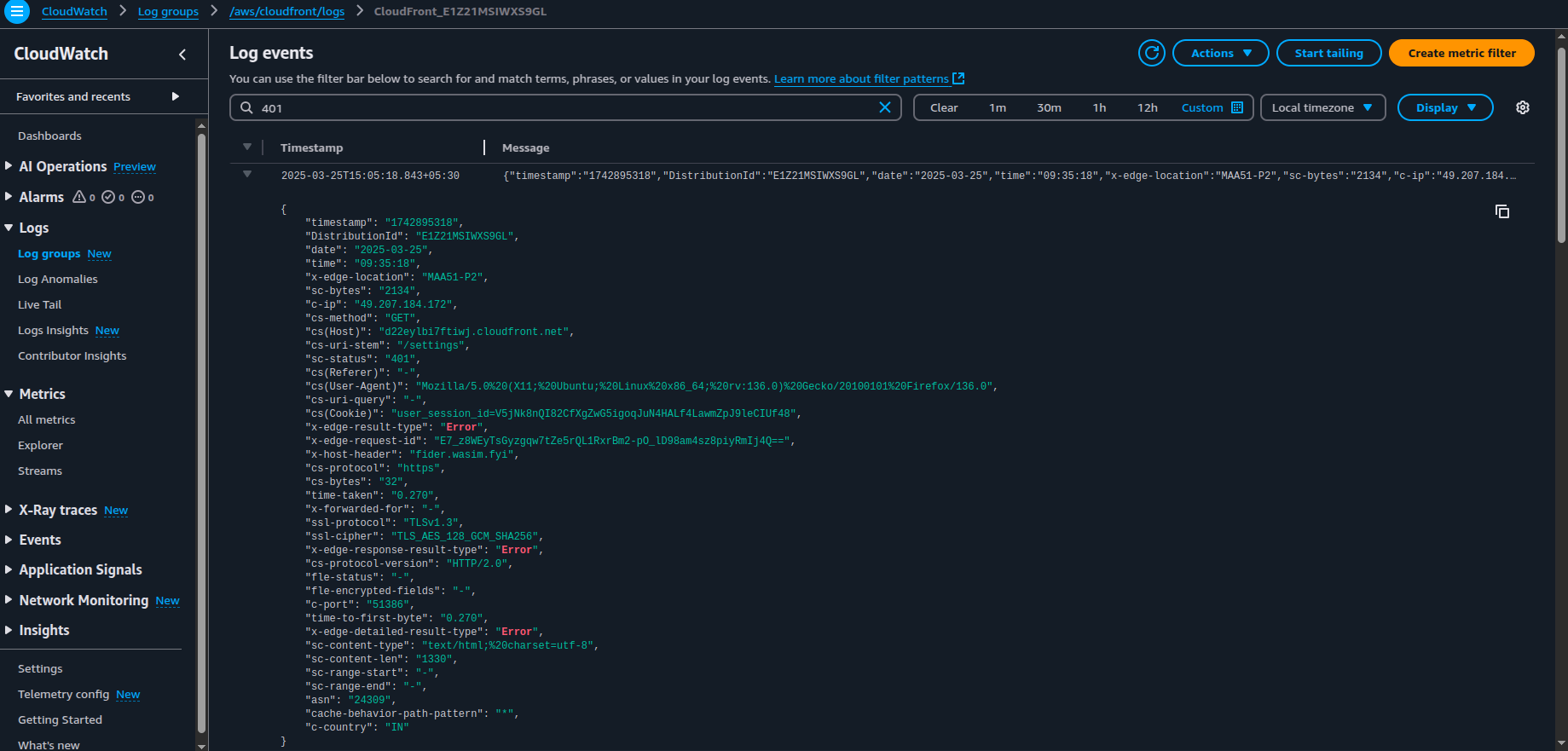This screenshot has height=751, width=1568.
Task: Open the hamburger navigation menu
Action: (16, 11)
